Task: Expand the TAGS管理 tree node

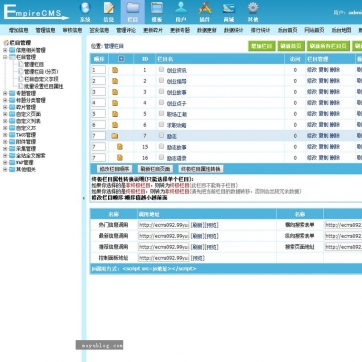Action: pos(5,135)
